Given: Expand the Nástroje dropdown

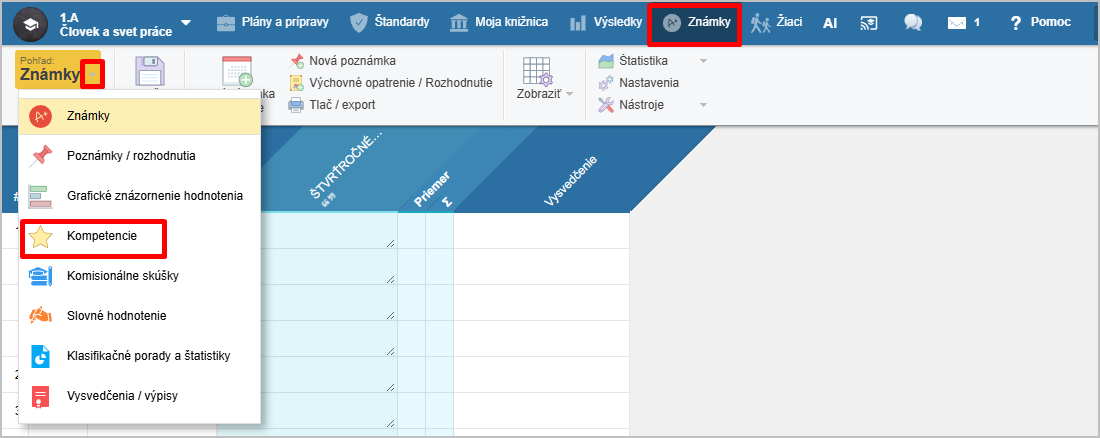Looking at the screenshot, I should pyautogui.click(x=703, y=105).
